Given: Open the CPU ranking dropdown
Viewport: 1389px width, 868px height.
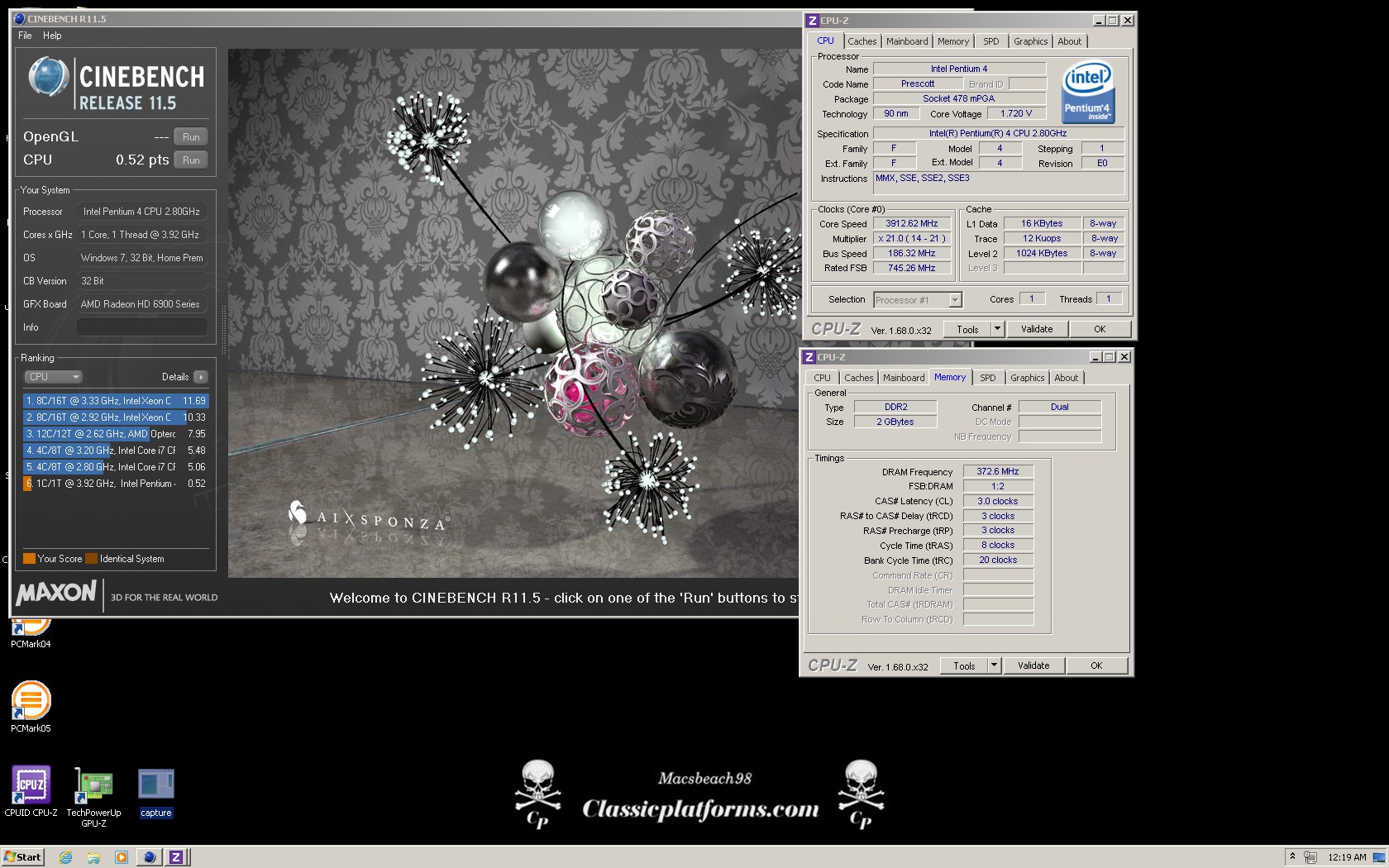Looking at the screenshot, I should click(53, 377).
